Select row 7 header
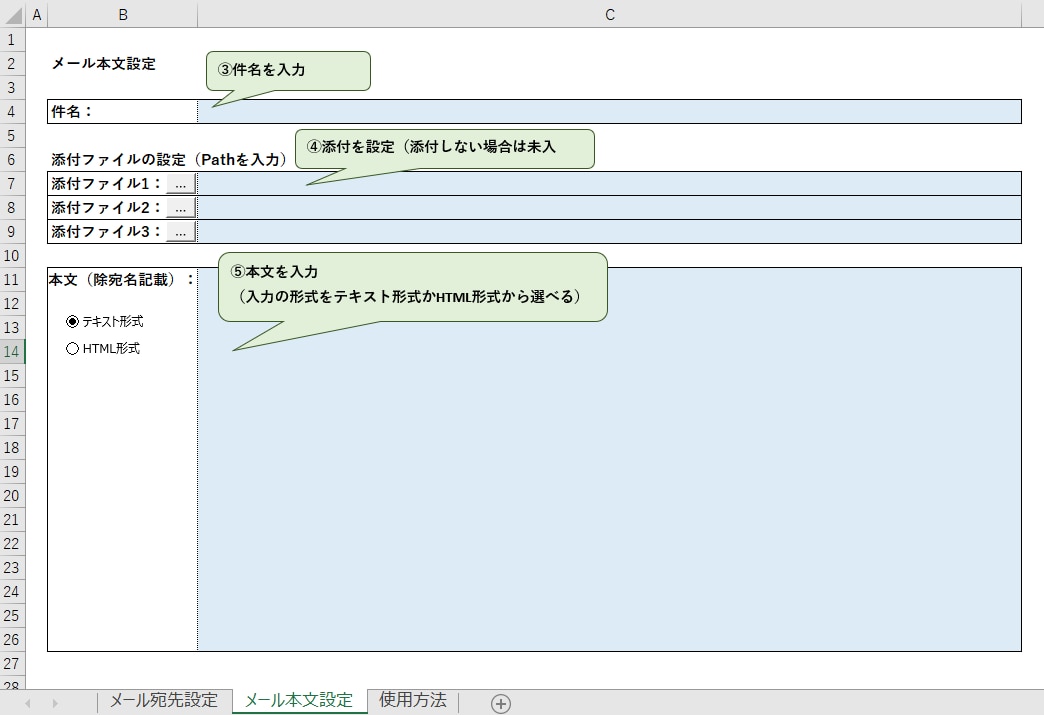 12,183
